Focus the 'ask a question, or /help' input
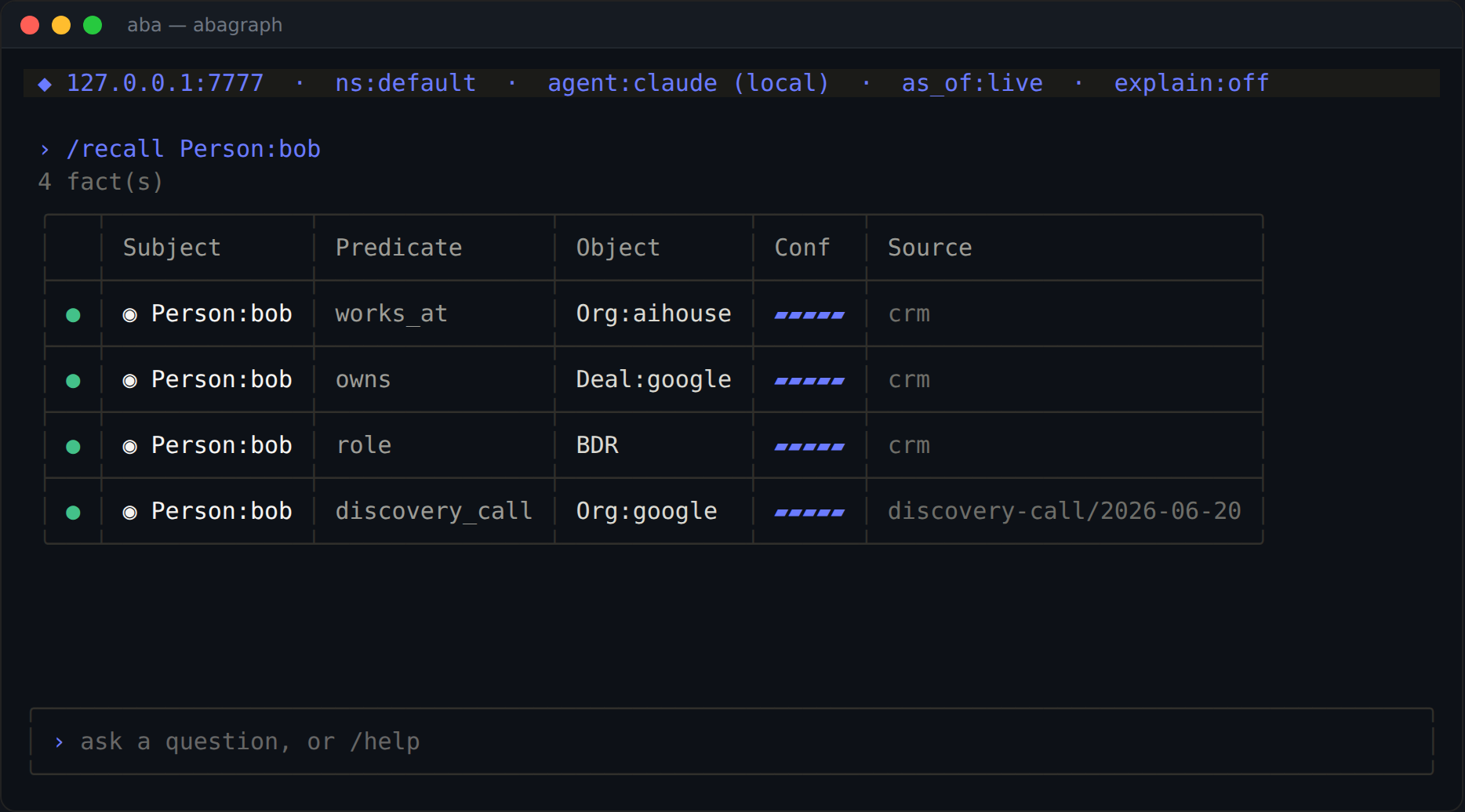Screen dimensions: 1465x812 point(731,741)
